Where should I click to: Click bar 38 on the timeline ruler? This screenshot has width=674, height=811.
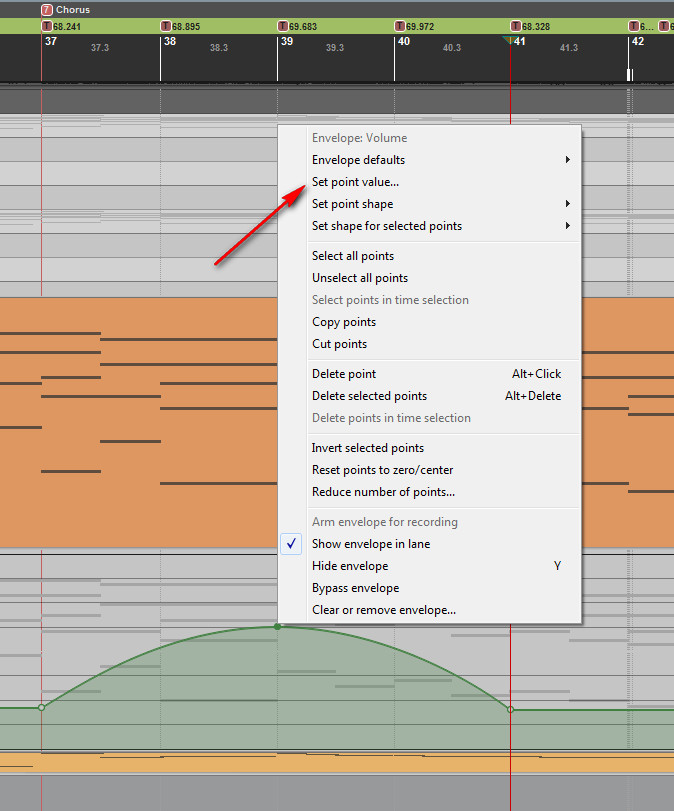[x=170, y=42]
